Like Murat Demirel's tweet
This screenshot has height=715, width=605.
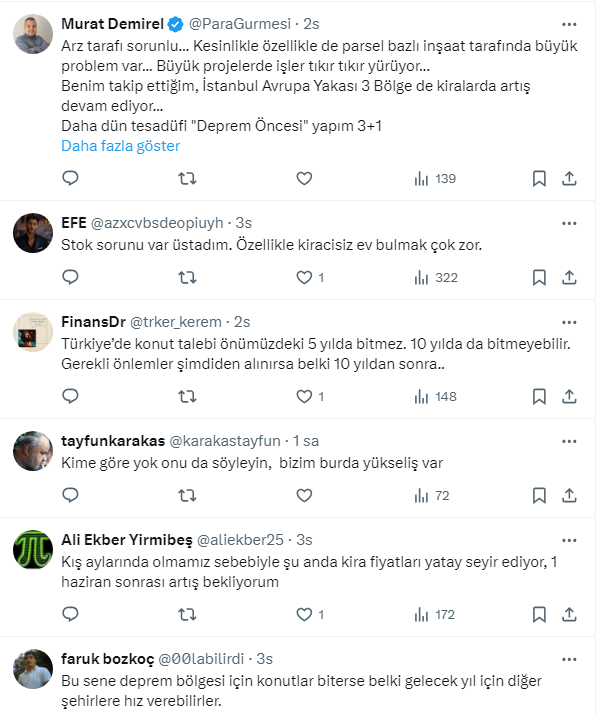[305, 179]
